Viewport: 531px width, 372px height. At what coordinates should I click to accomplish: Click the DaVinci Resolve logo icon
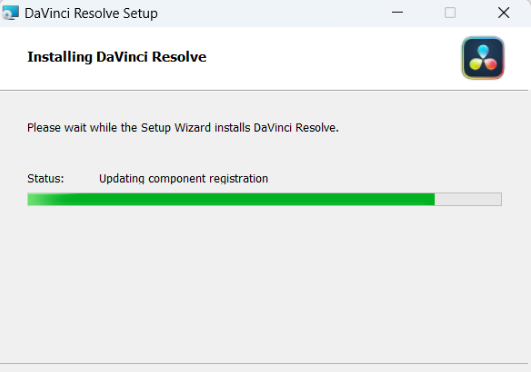(483, 58)
